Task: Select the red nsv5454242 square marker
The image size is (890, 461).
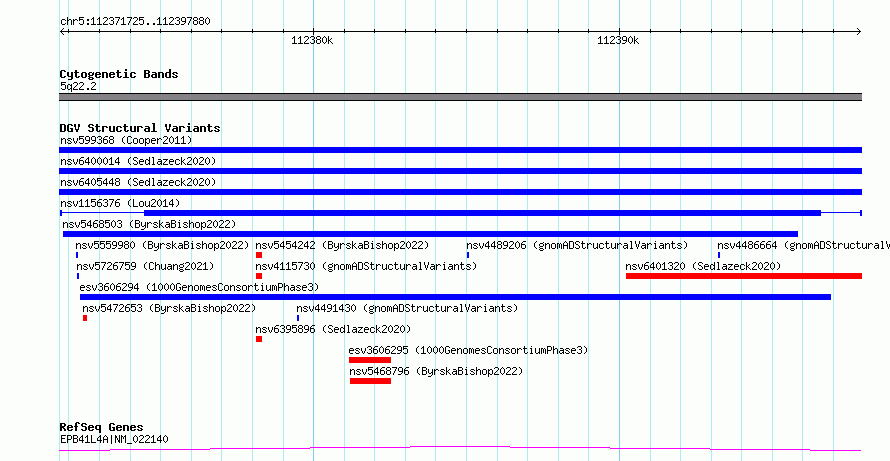Action: click(x=259, y=255)
